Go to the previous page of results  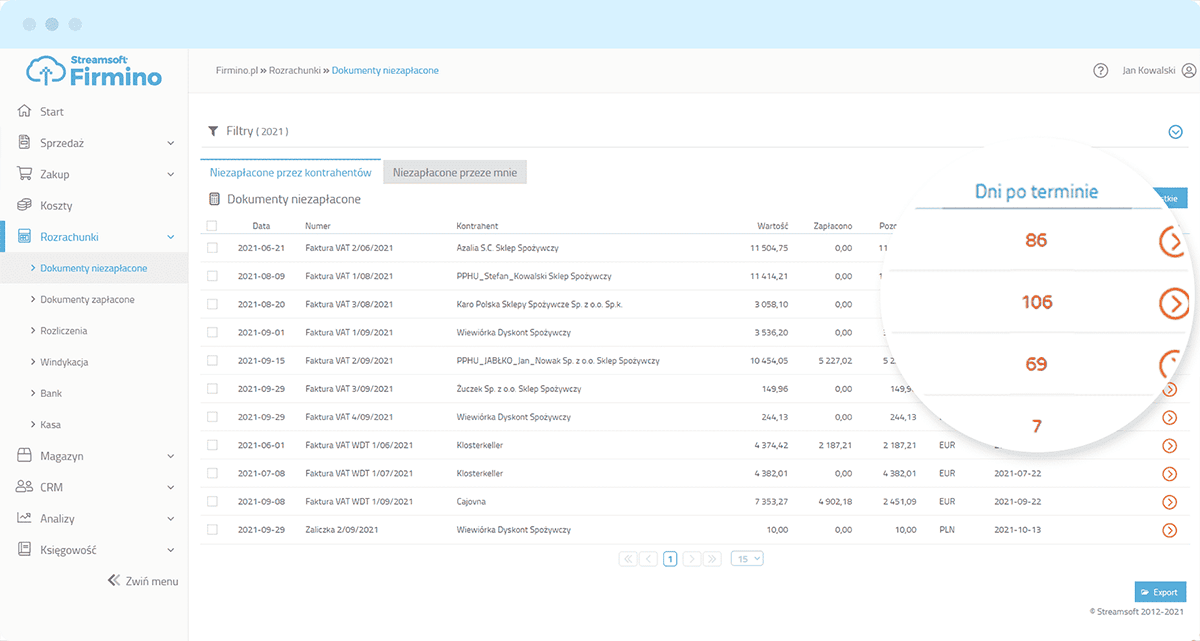649,559
